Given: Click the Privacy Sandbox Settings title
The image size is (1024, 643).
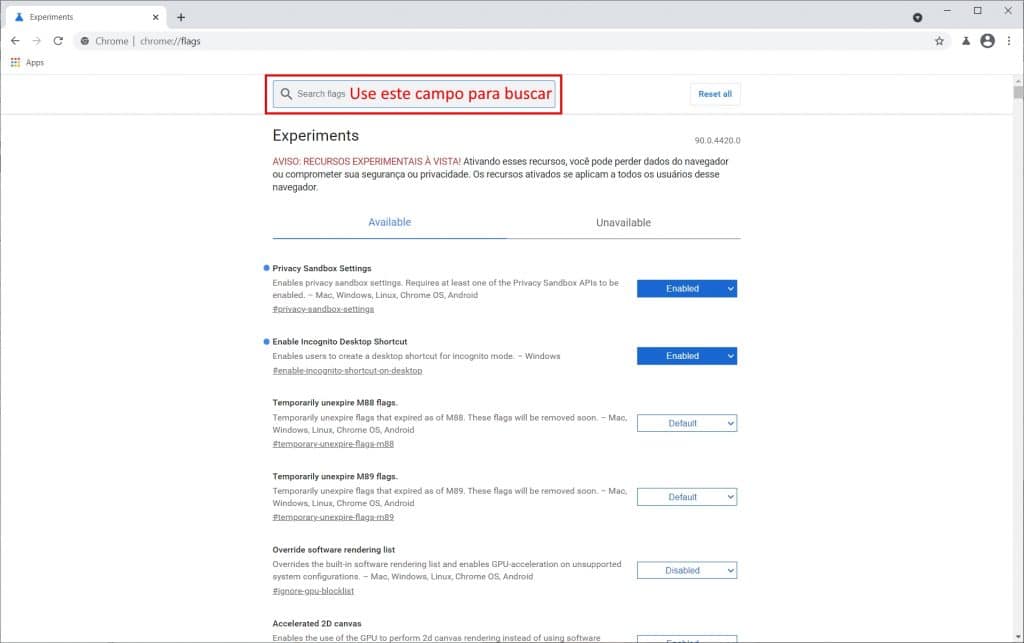Looking at the screenshot, I should [x=321, y=268].
